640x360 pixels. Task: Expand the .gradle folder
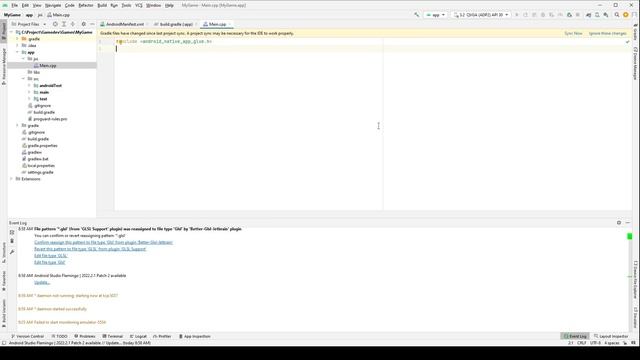pyautogui.click(x=17, y=39)
